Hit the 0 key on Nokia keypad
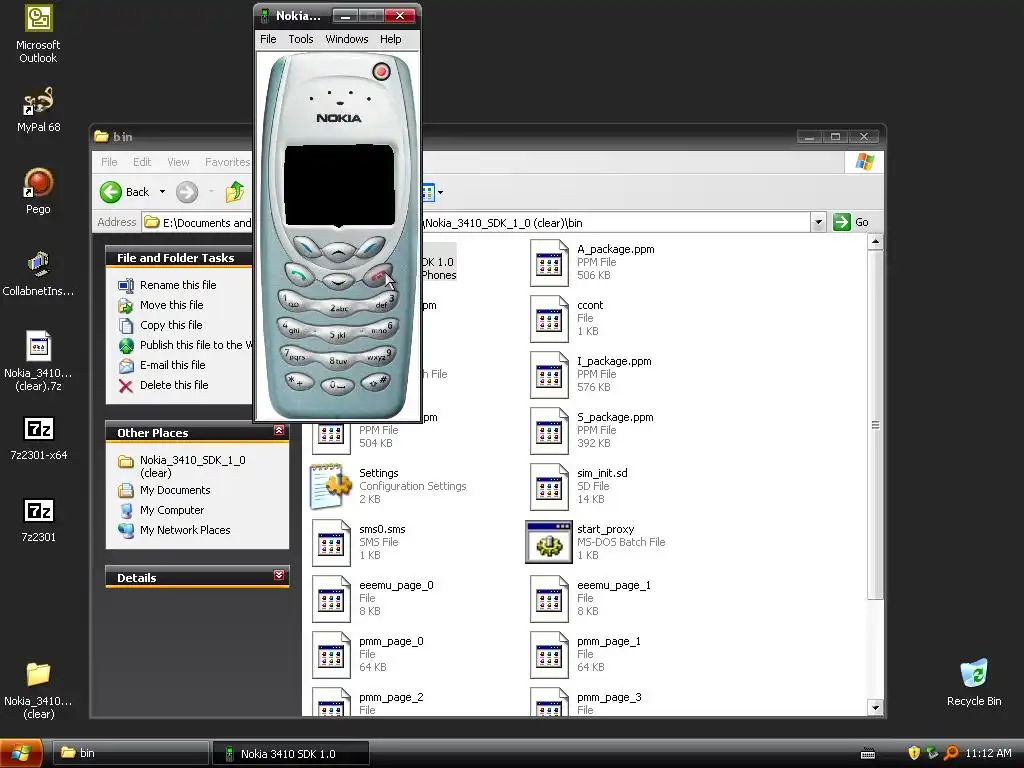This screenshot has width=1024, height=768. [x=337, y=385]
